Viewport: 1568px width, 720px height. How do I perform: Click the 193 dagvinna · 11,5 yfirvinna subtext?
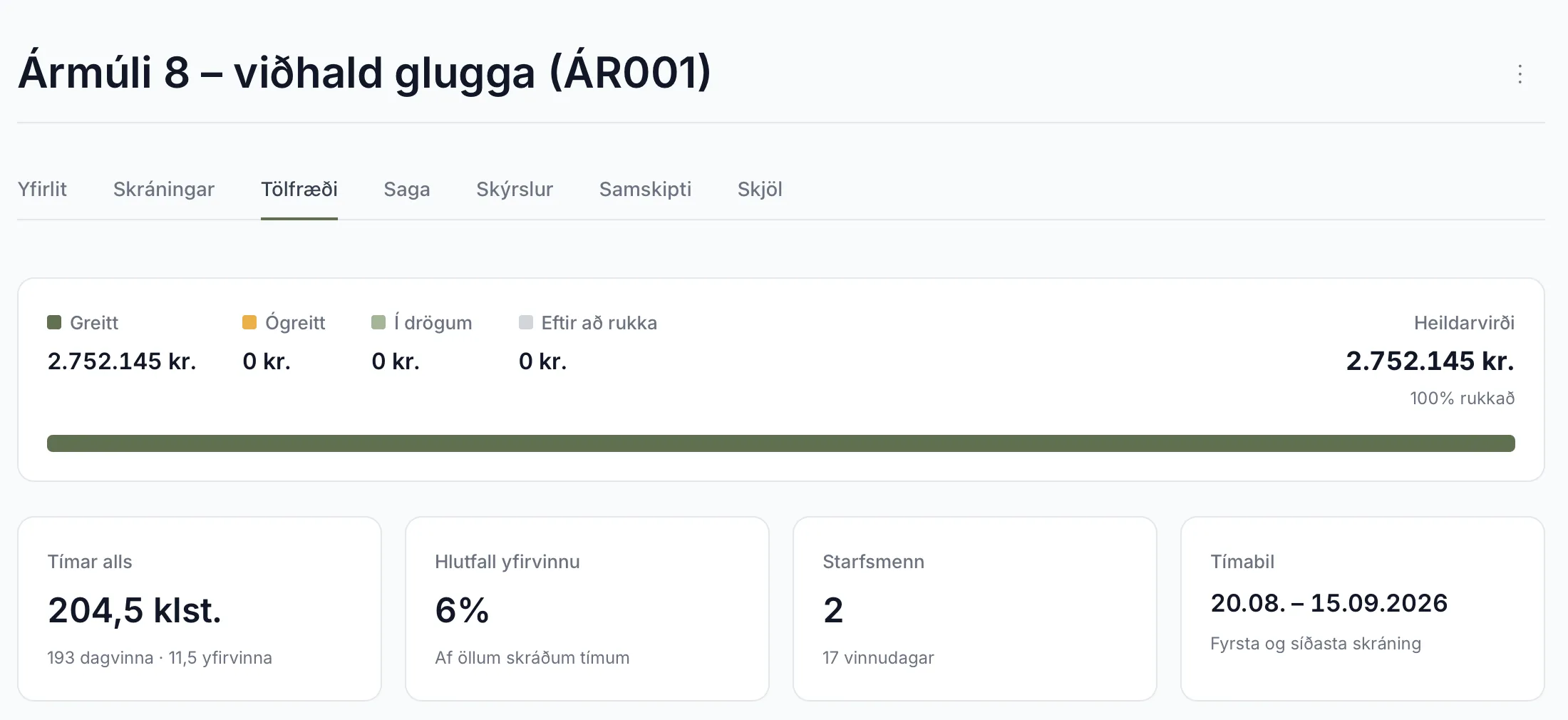tap(160, 657)
